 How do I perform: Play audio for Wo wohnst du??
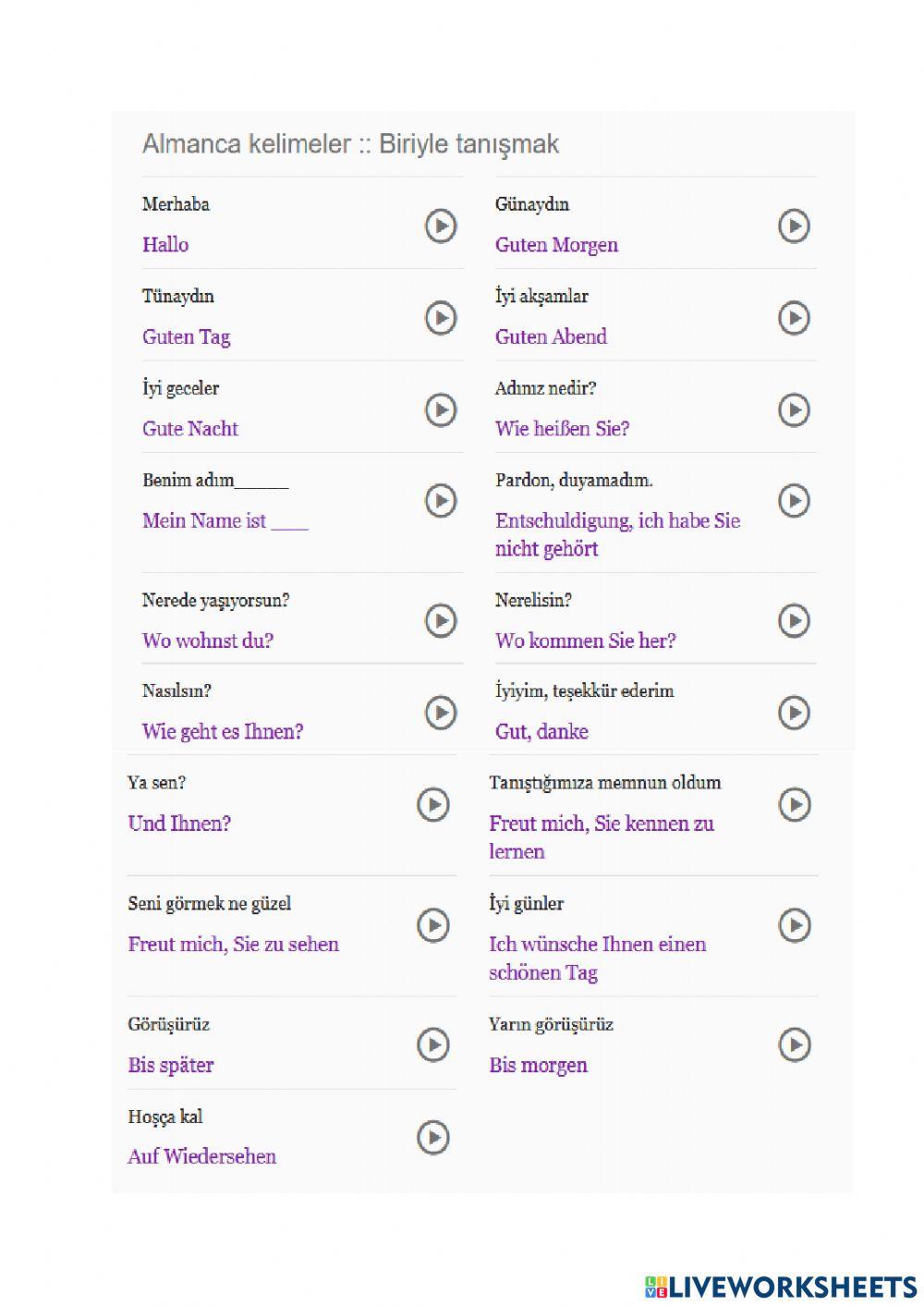coord(441,620)
